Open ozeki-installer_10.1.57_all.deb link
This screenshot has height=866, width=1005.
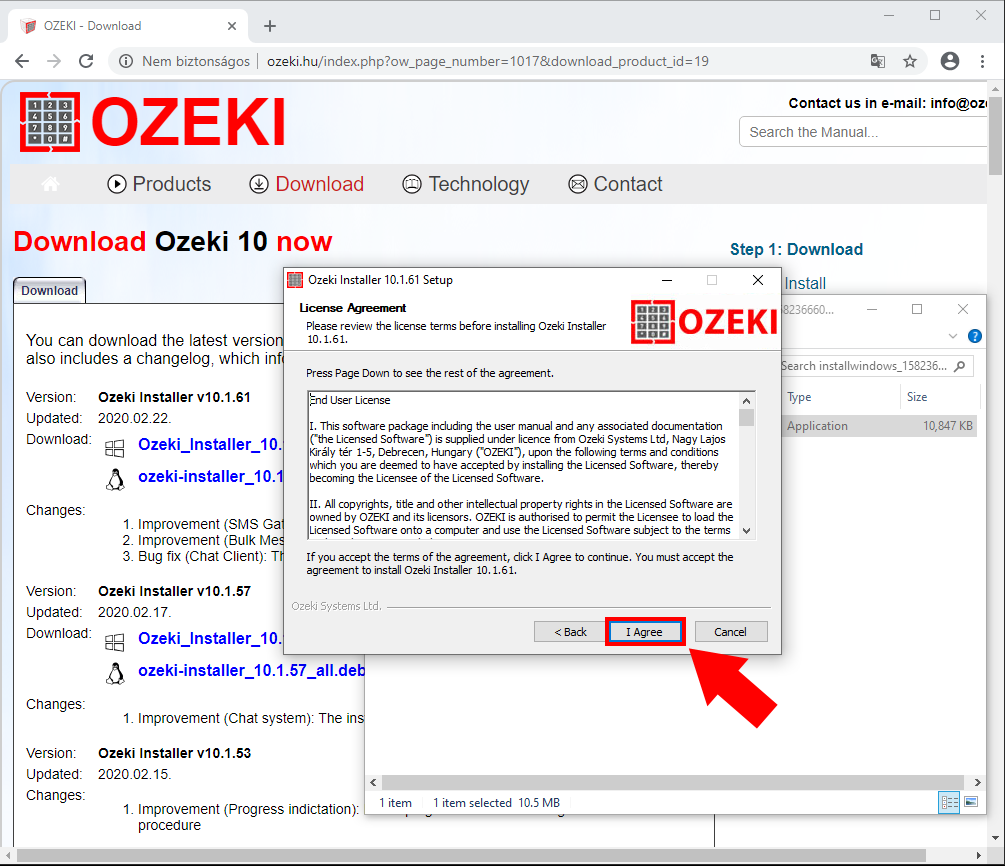point(251,670)
